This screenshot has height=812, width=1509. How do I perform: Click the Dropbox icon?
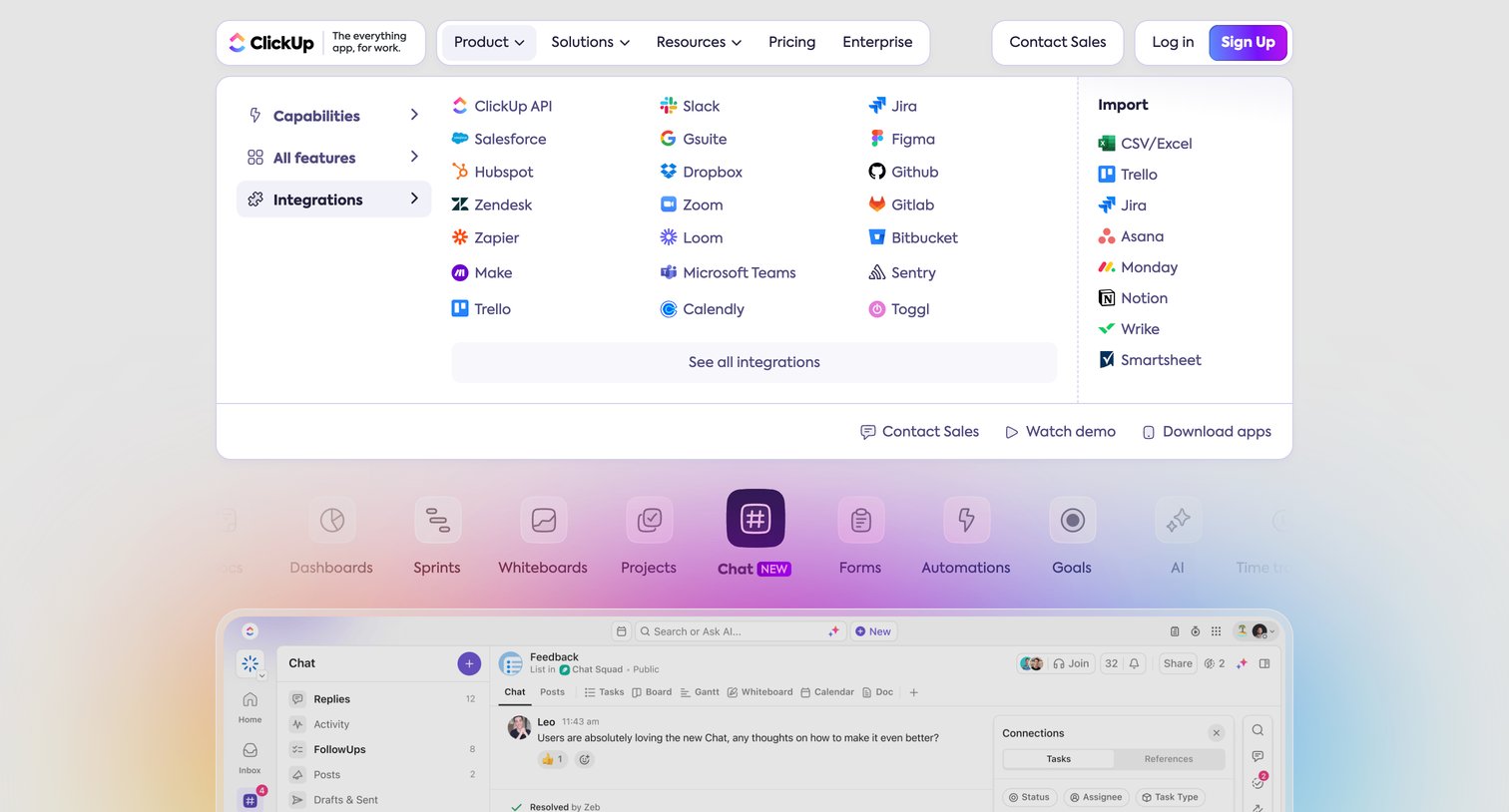pos(669,172)
